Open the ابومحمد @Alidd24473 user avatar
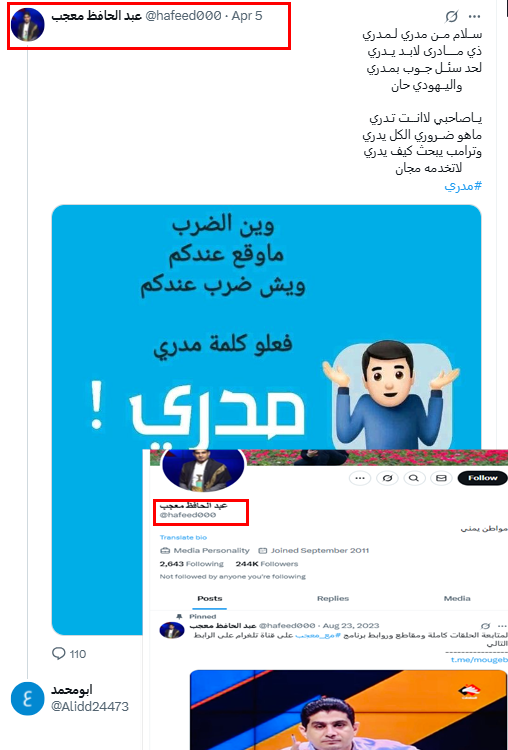 click(x=27, y=699)
